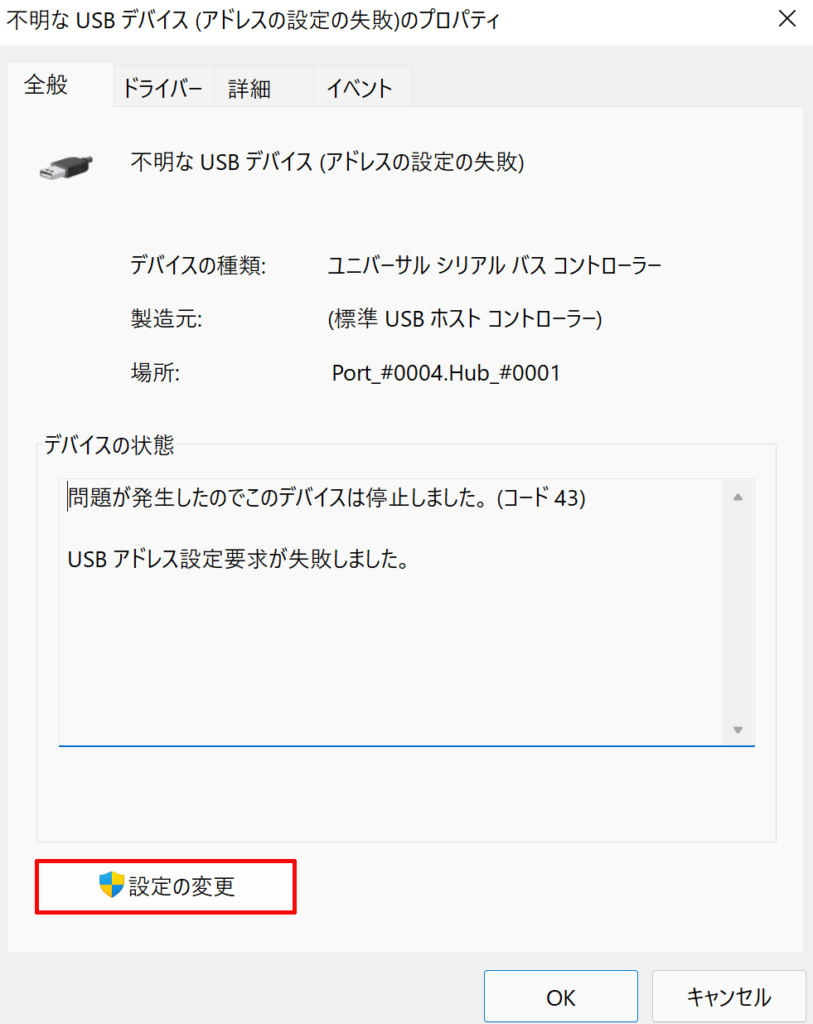Click the キャンセル button

click(728, 996)
